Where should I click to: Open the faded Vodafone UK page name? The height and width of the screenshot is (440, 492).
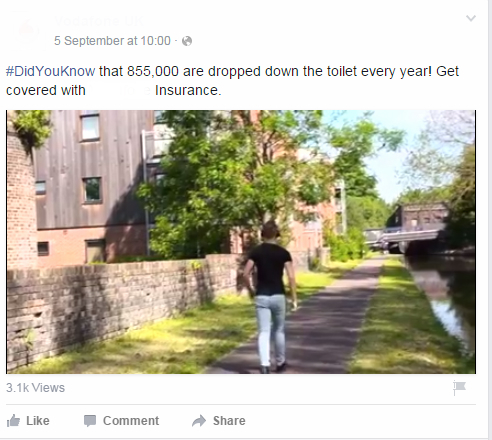coord(99,21)
